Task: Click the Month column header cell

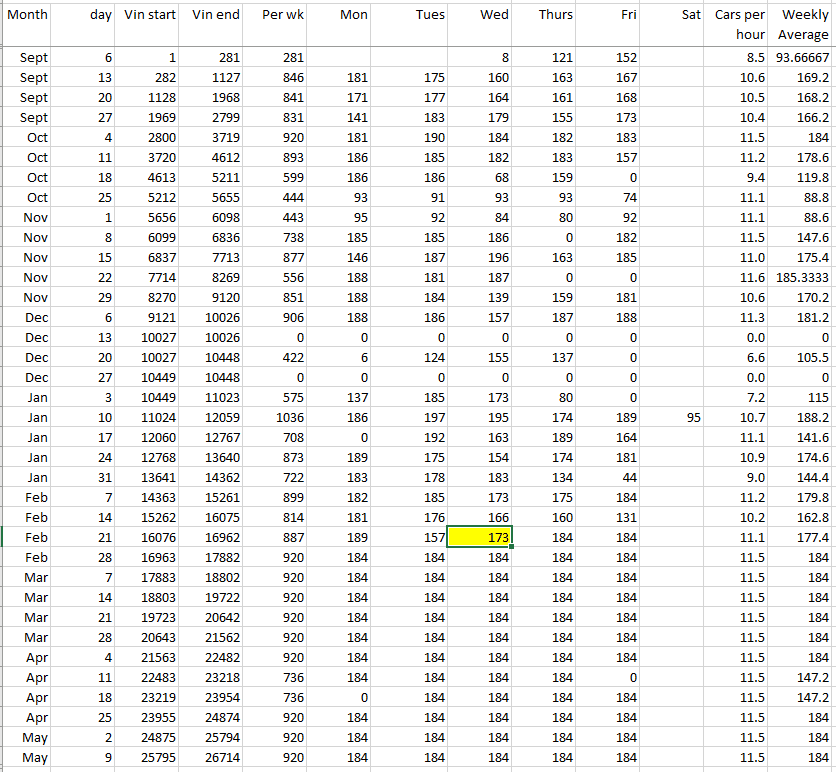Action: point(27,15)
